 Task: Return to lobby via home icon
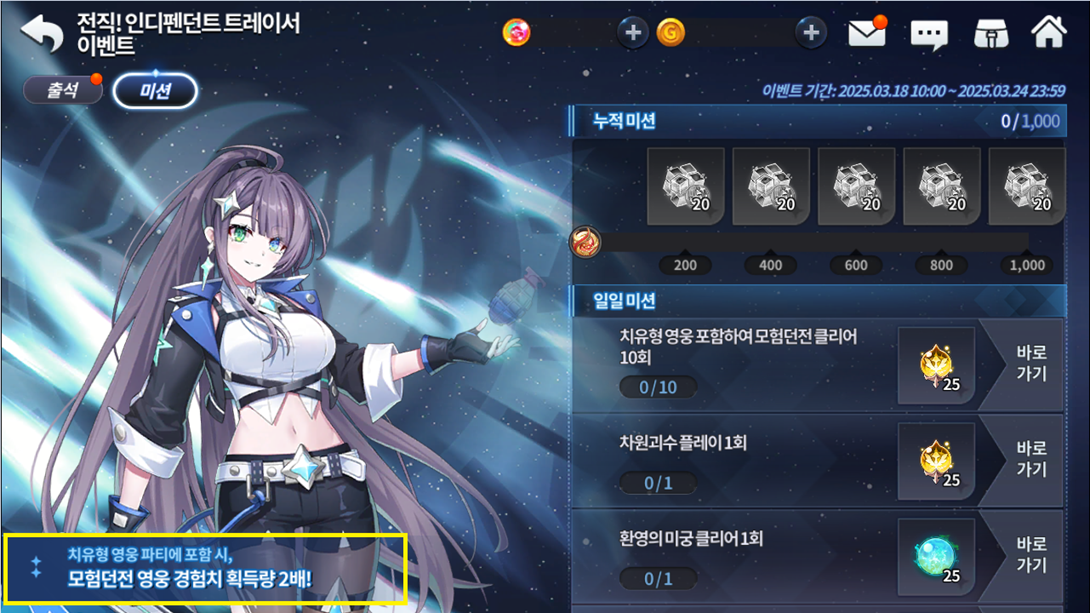(1048, 32)
